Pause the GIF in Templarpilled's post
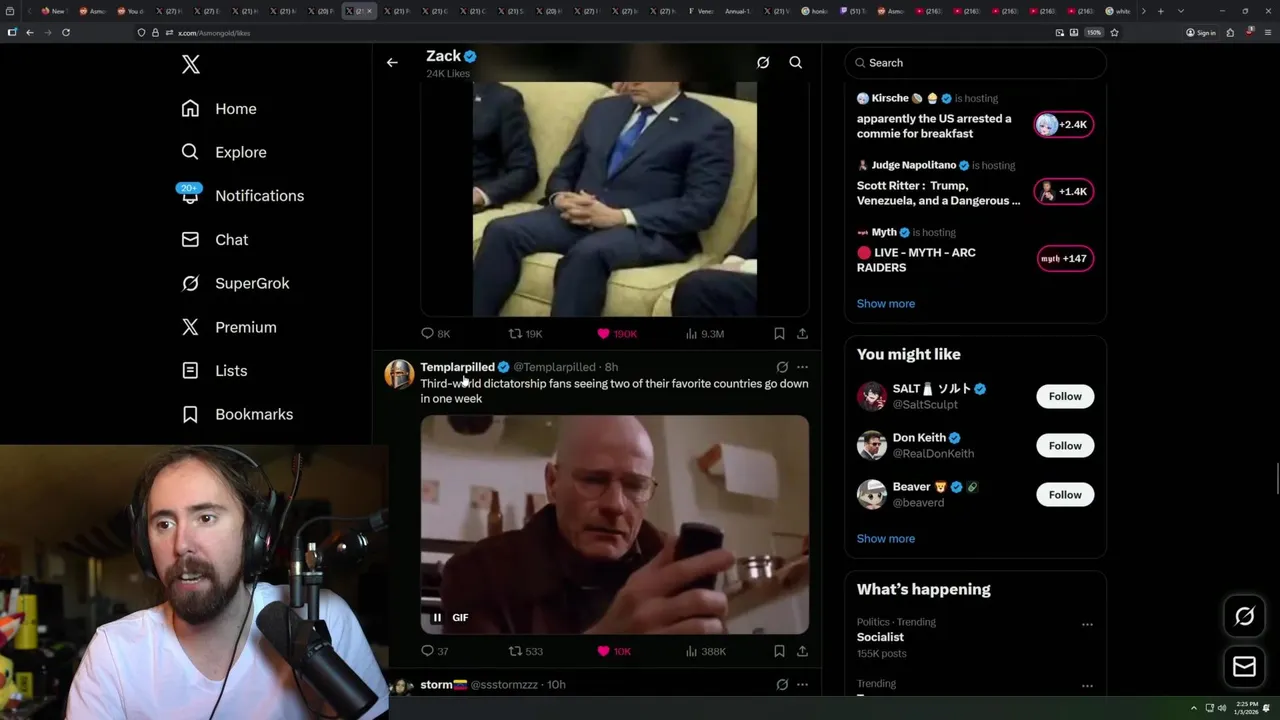Screen dimensions: 1280x720 (x=437, y=618)
